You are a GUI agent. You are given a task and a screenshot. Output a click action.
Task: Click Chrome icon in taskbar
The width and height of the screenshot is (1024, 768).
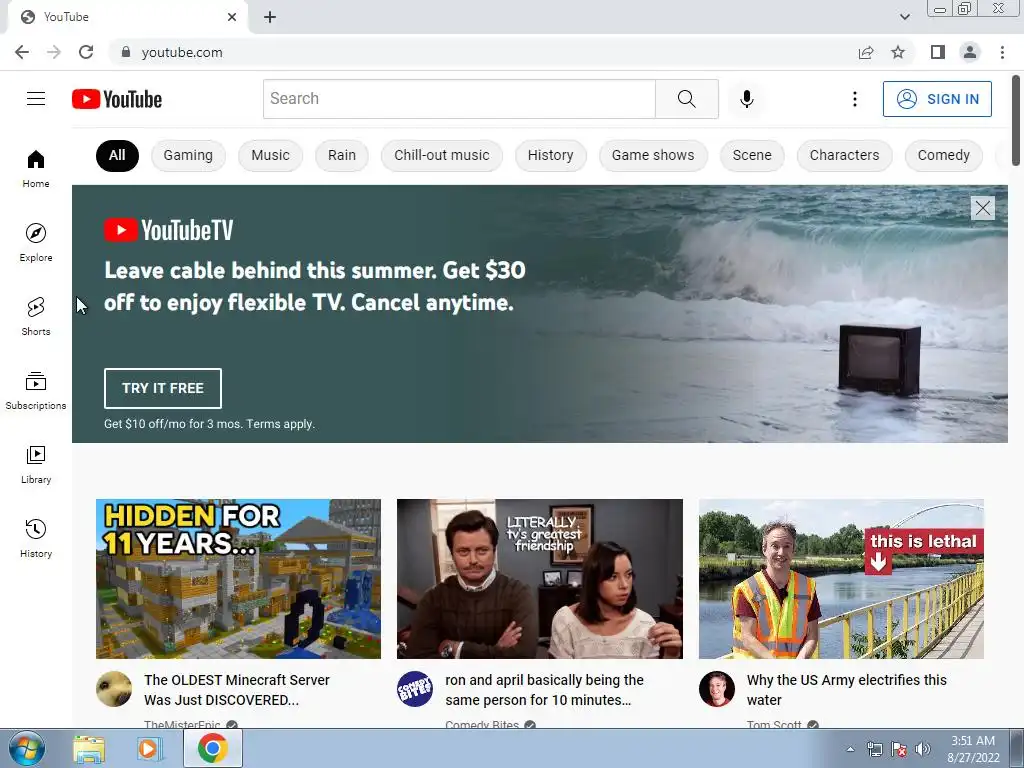pyautogui.click(x=213, y=748)
